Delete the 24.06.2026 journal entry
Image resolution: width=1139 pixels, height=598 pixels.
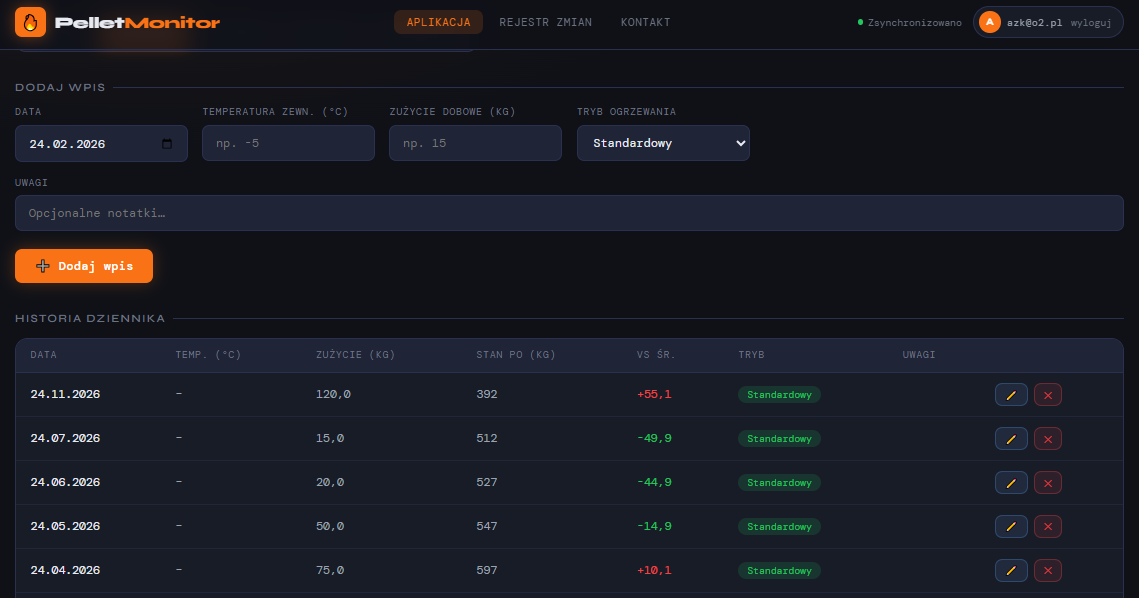(1048, 483)
